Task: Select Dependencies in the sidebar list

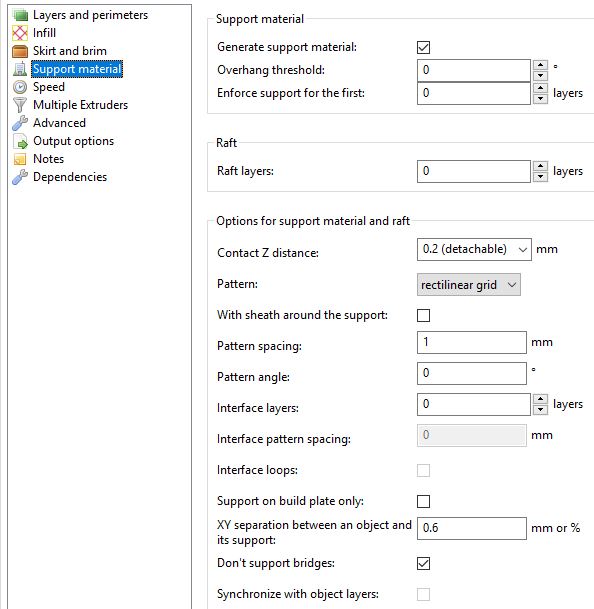Action: (70, 177)
